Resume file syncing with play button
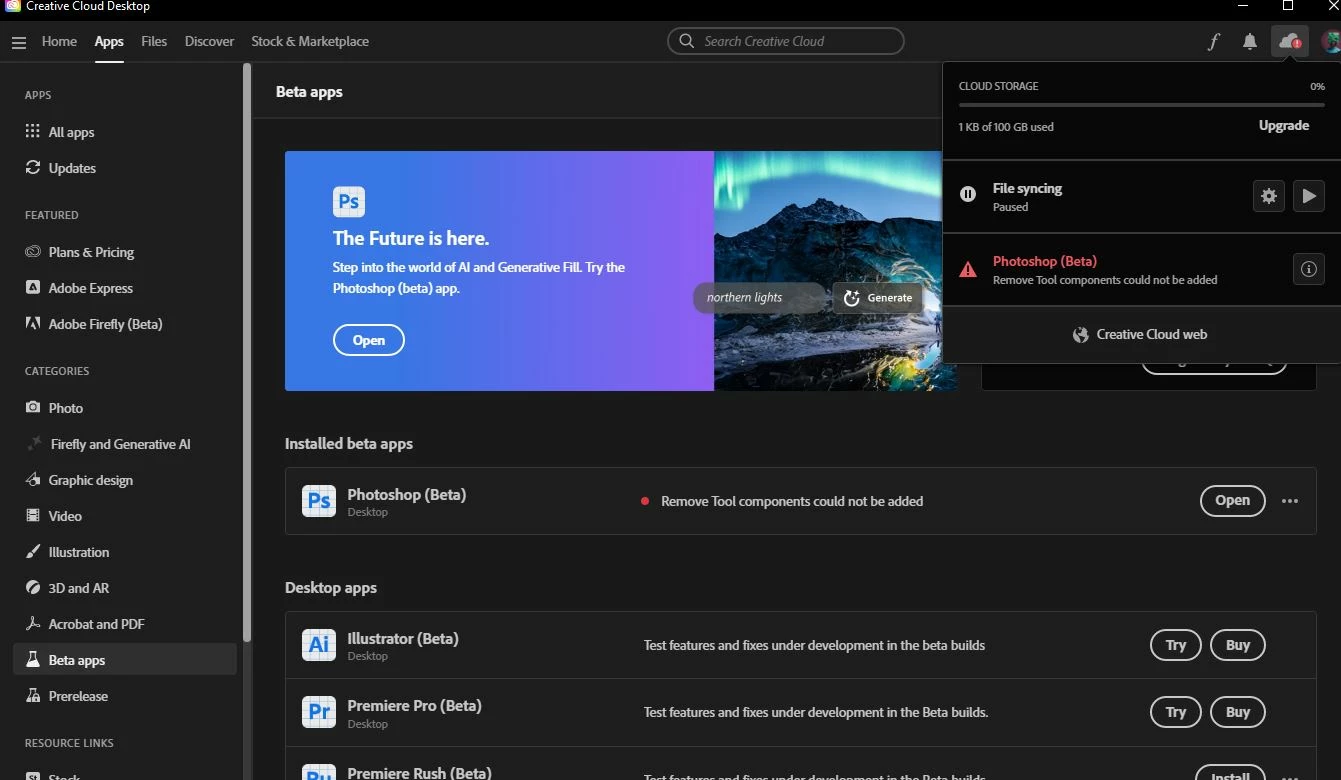 pyautogui.click(x=1308, y=196)
